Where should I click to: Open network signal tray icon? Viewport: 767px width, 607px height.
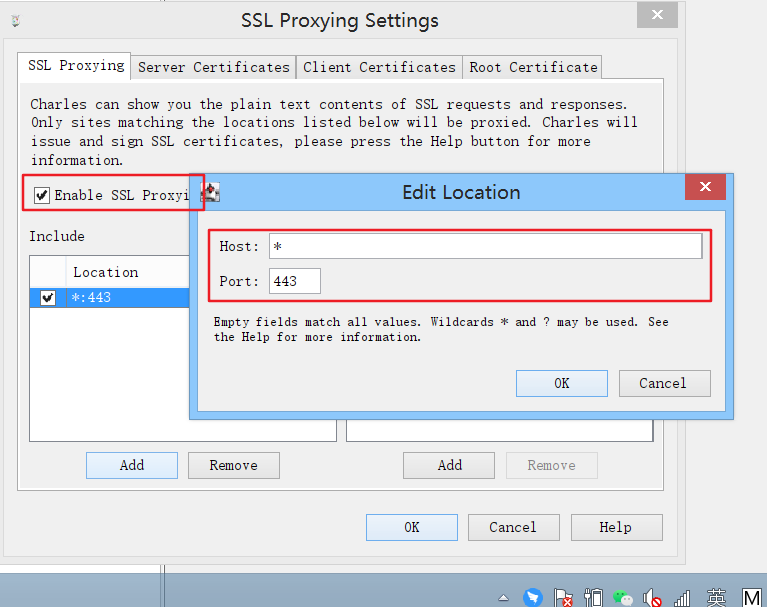click(x=682, y=598)
